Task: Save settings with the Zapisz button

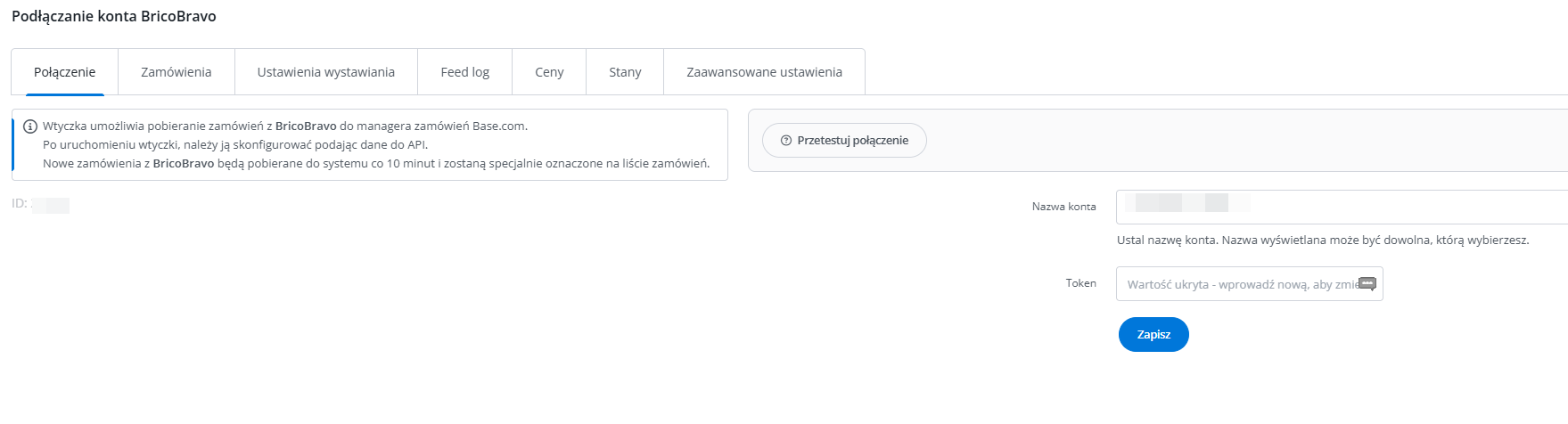Action: click(1153, 335)
